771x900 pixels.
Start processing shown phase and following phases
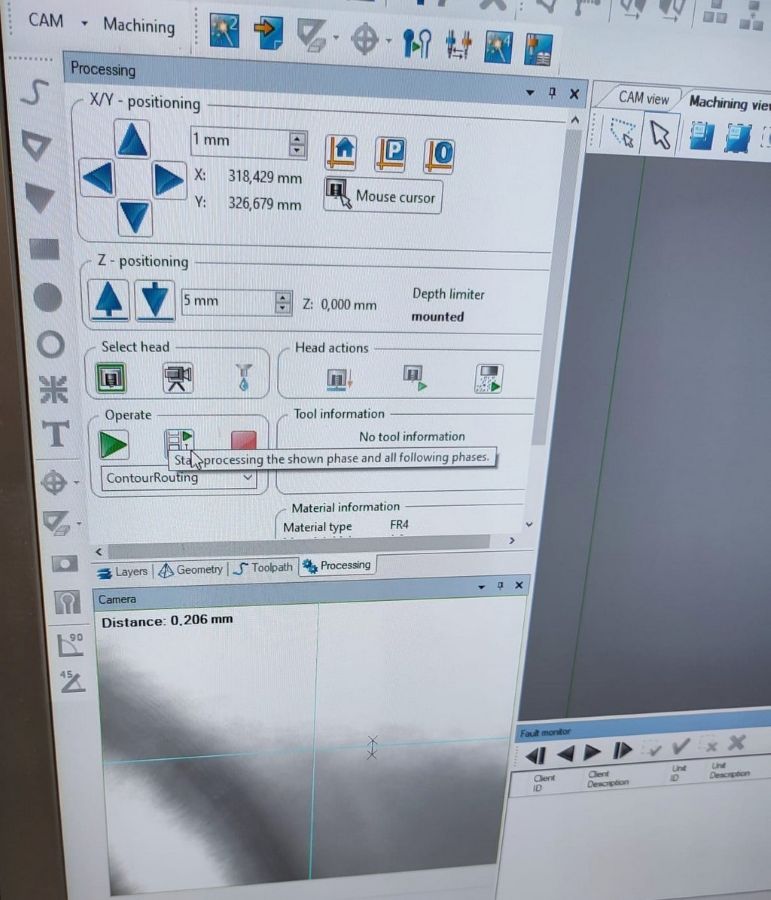pos(179,441)
